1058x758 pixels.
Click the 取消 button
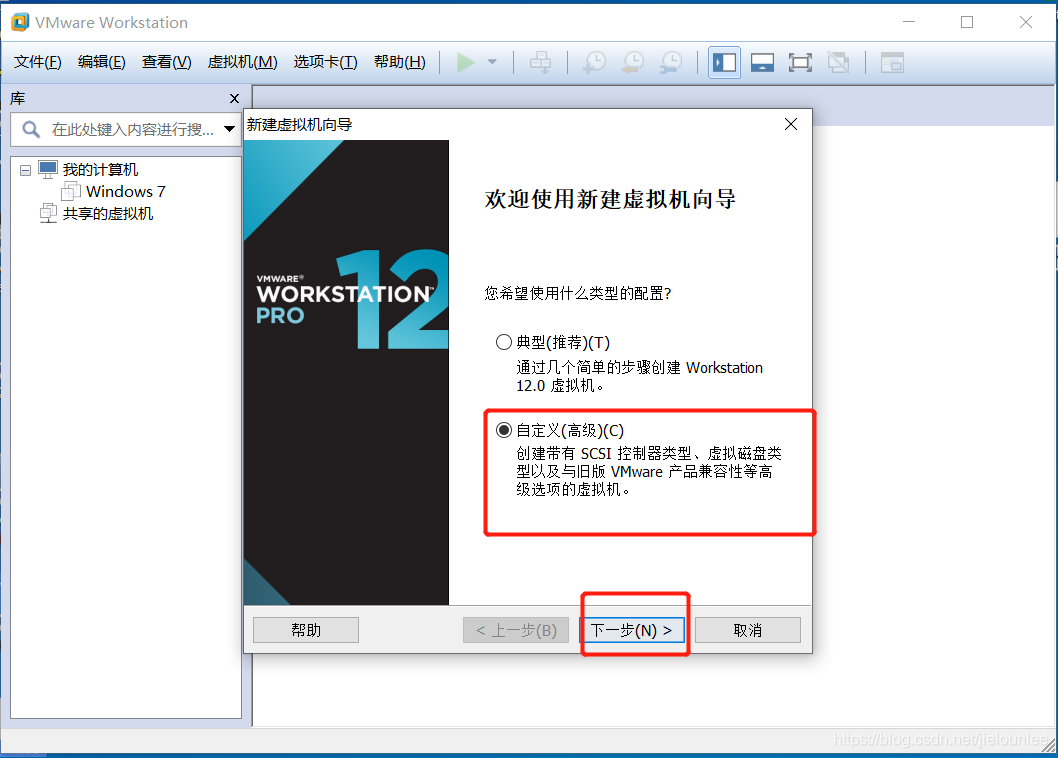tap(748, 630)
